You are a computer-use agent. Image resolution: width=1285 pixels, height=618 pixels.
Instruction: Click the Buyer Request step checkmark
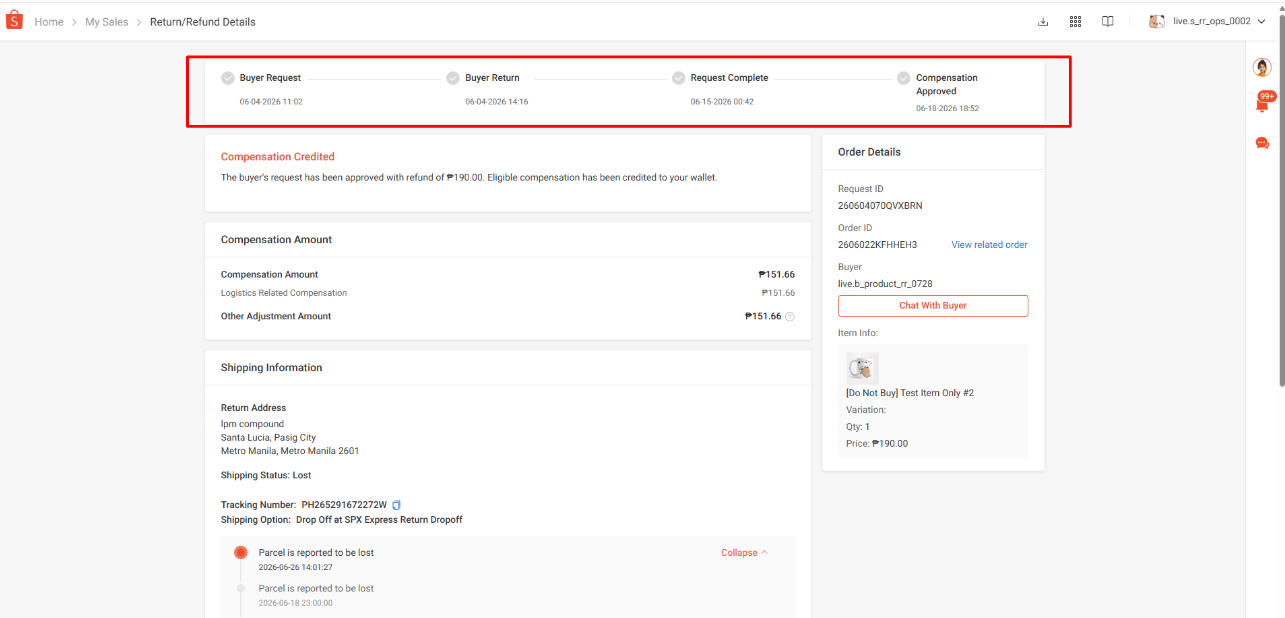[228, 78]
